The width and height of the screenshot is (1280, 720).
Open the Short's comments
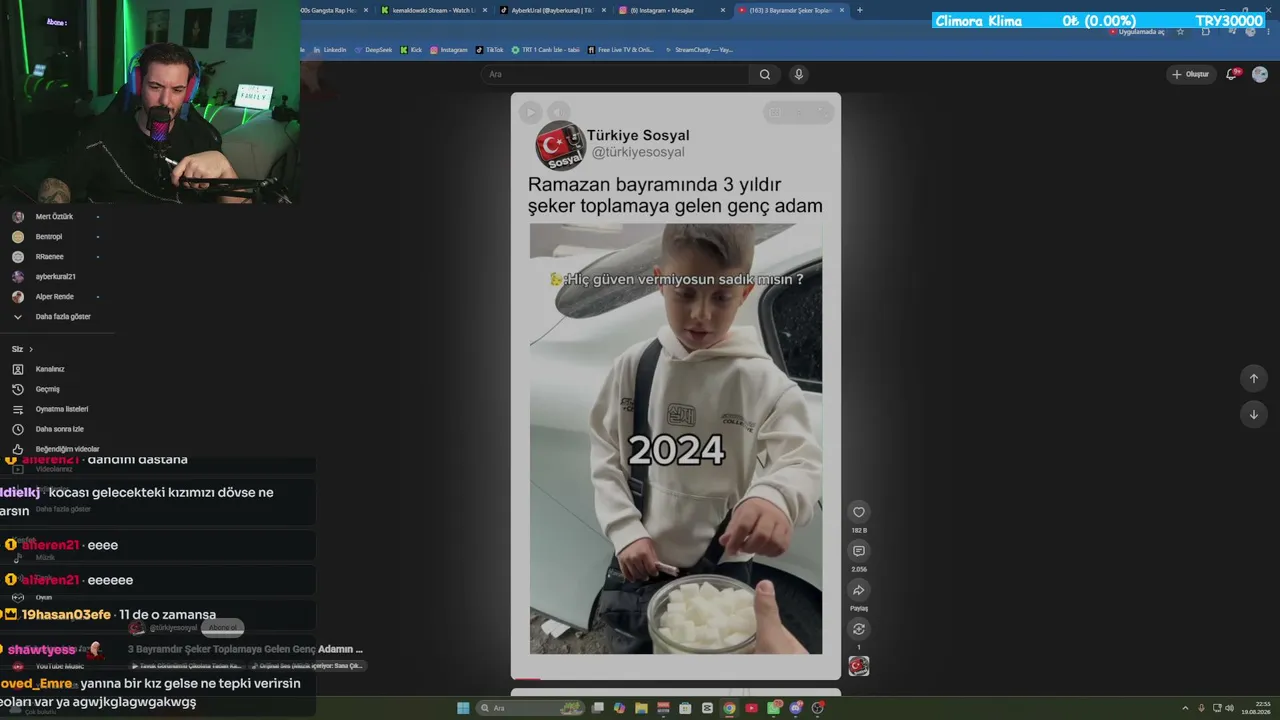tap(858, 551)
